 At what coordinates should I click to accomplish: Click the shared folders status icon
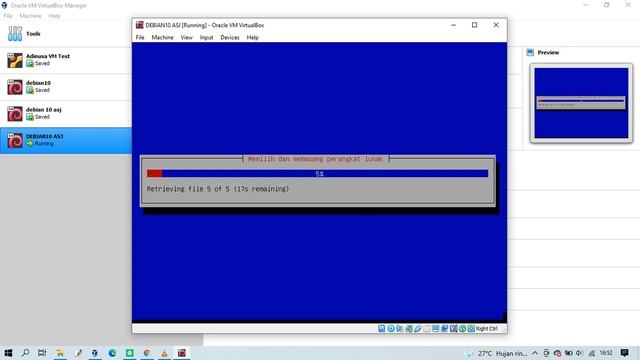pyautogui.click(x=427, y=329)
